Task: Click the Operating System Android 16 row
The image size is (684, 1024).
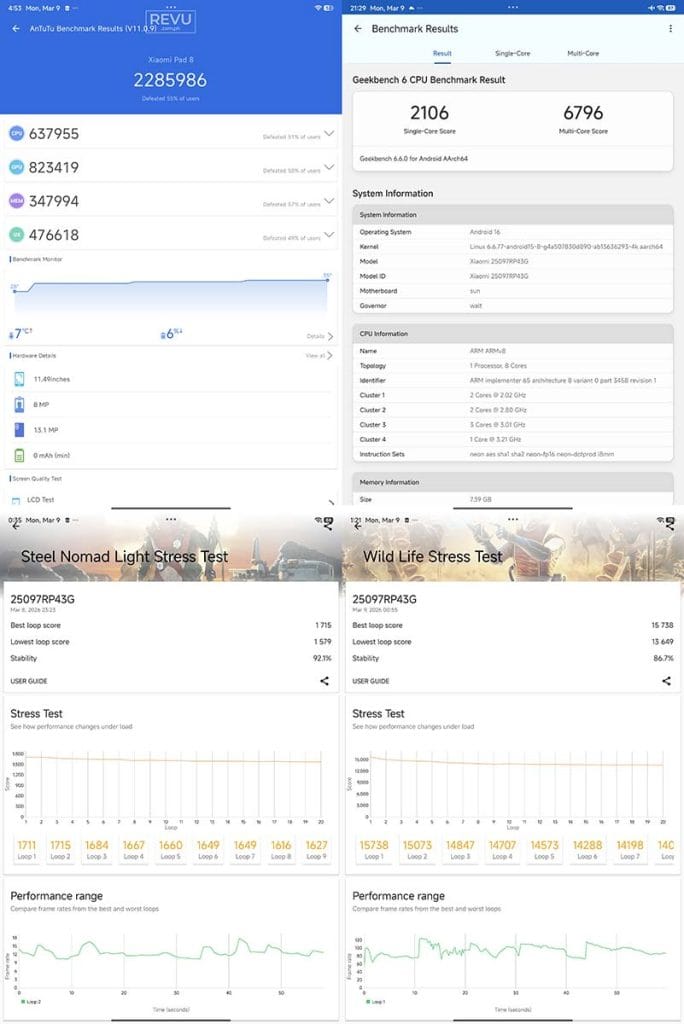Action: pos(513,232)
